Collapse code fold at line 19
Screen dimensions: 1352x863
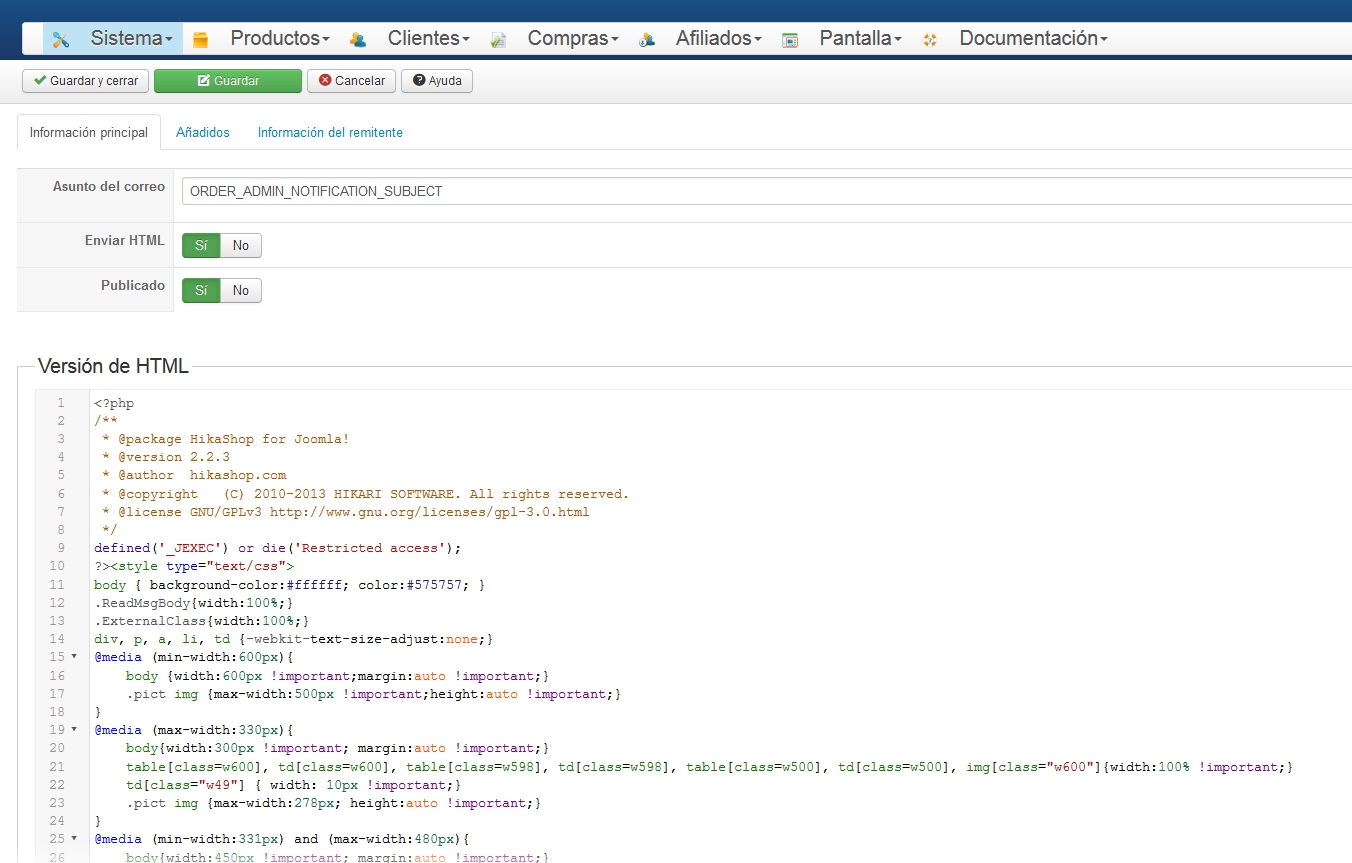(74, 730)
